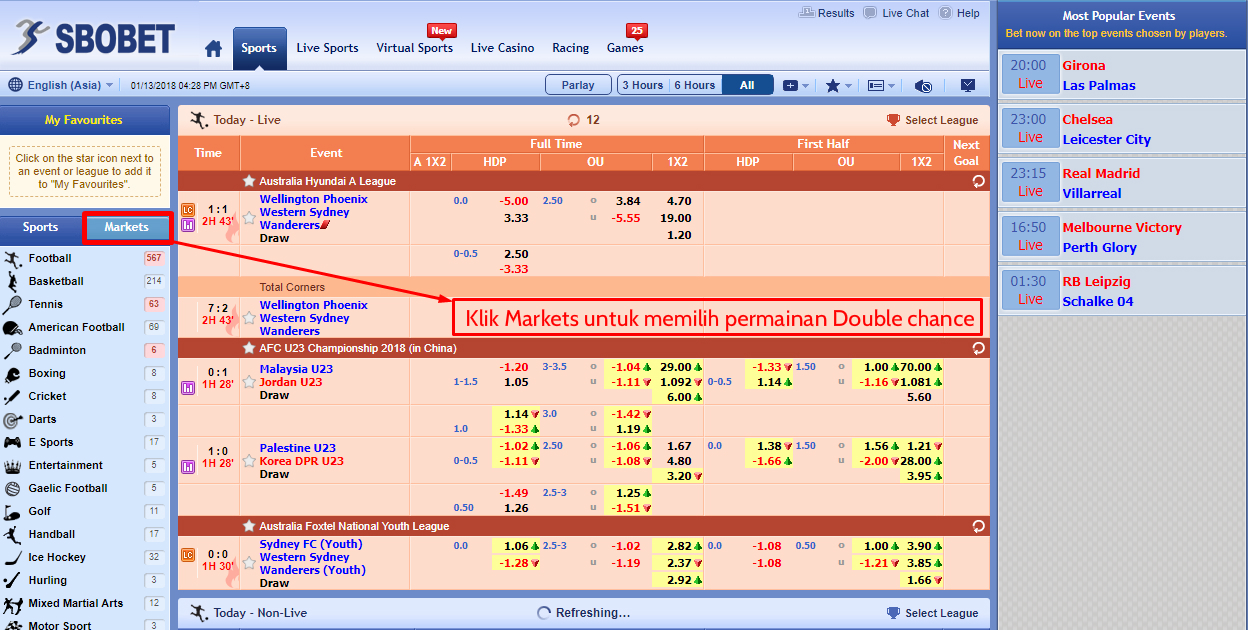1248x630 pixels.
Task: Favourite the Australia Hyundai A League star
Action: pyautogui.click(x=249, y=182)
